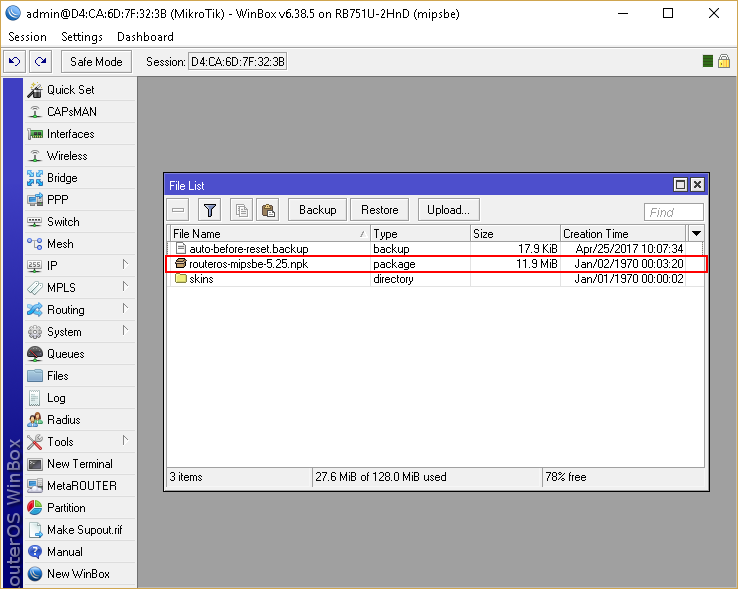The height and width of the screenshot is (589, 738).
Task: Sort by Size column header
Action: 515,234
